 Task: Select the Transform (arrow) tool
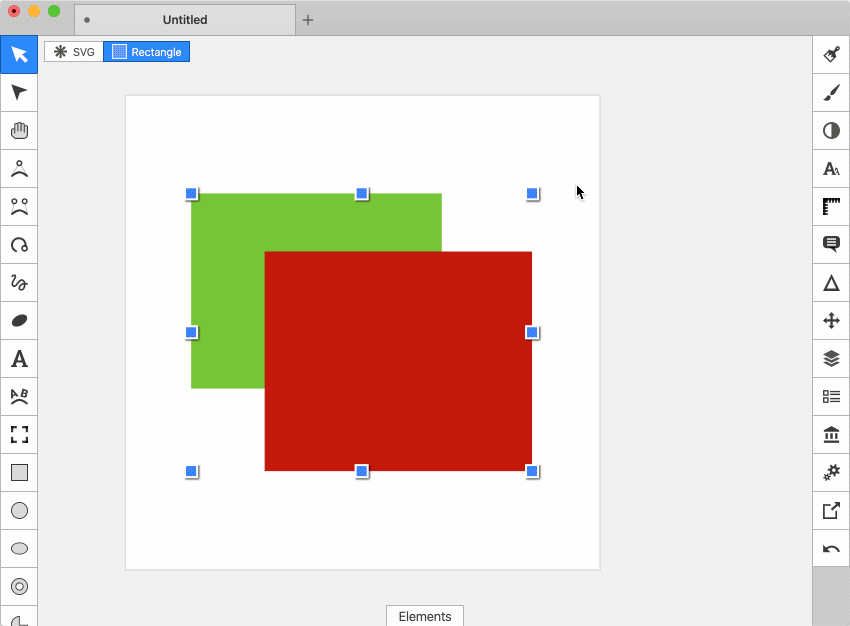tap(19, 54)
